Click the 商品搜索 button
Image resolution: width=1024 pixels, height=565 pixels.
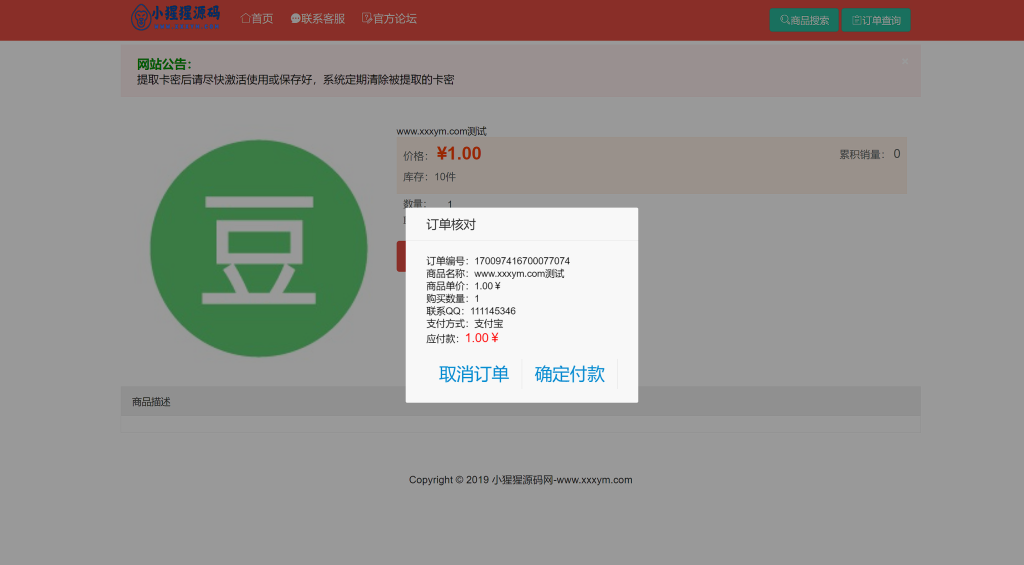(x=804, y=20)
